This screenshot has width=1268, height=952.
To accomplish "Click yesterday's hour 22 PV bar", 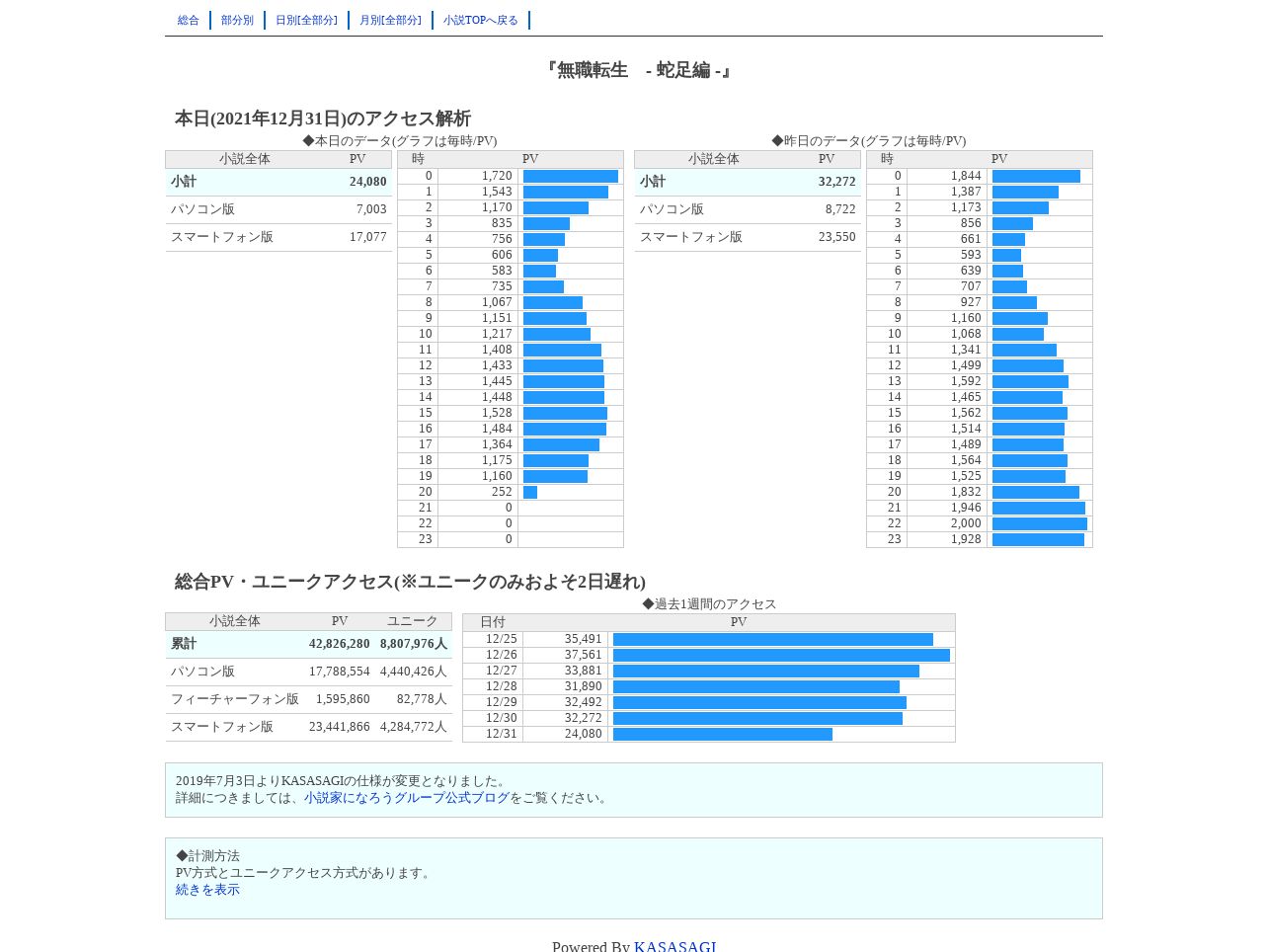I will [x=1040, y=524].
